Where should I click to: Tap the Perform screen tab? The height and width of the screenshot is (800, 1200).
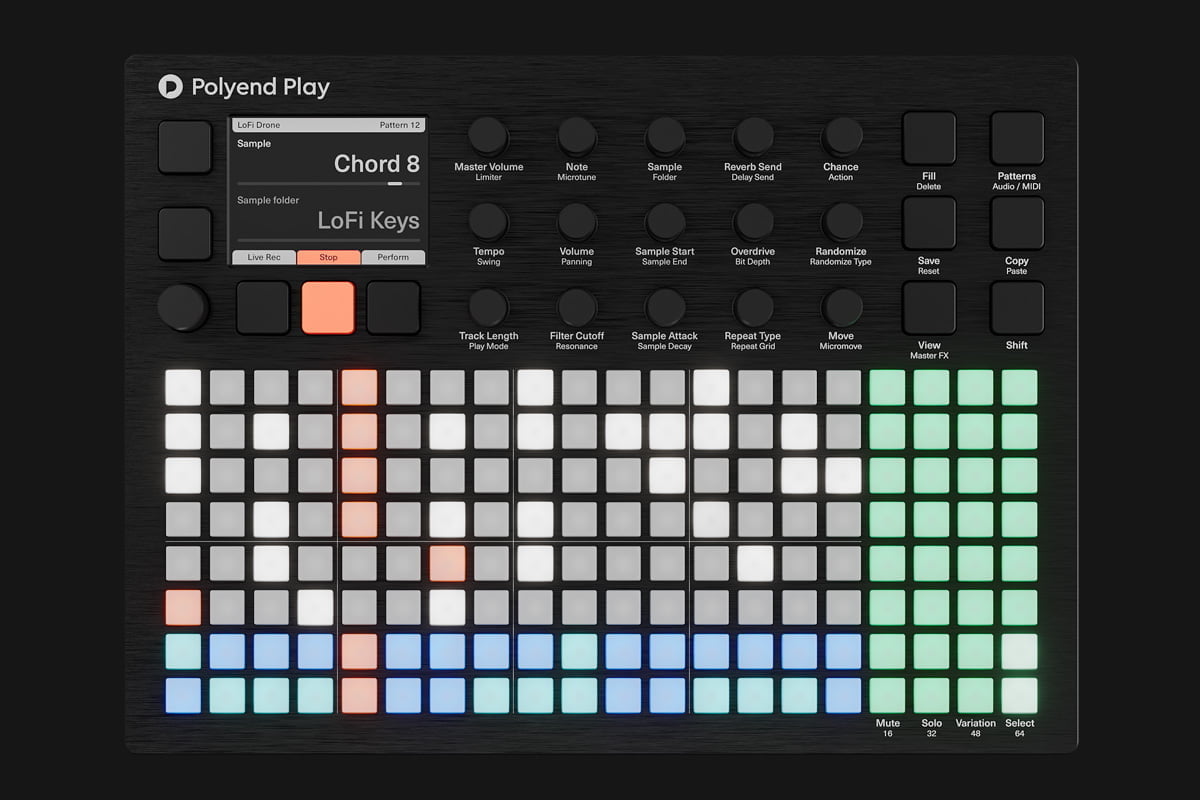tap(393, 257)
